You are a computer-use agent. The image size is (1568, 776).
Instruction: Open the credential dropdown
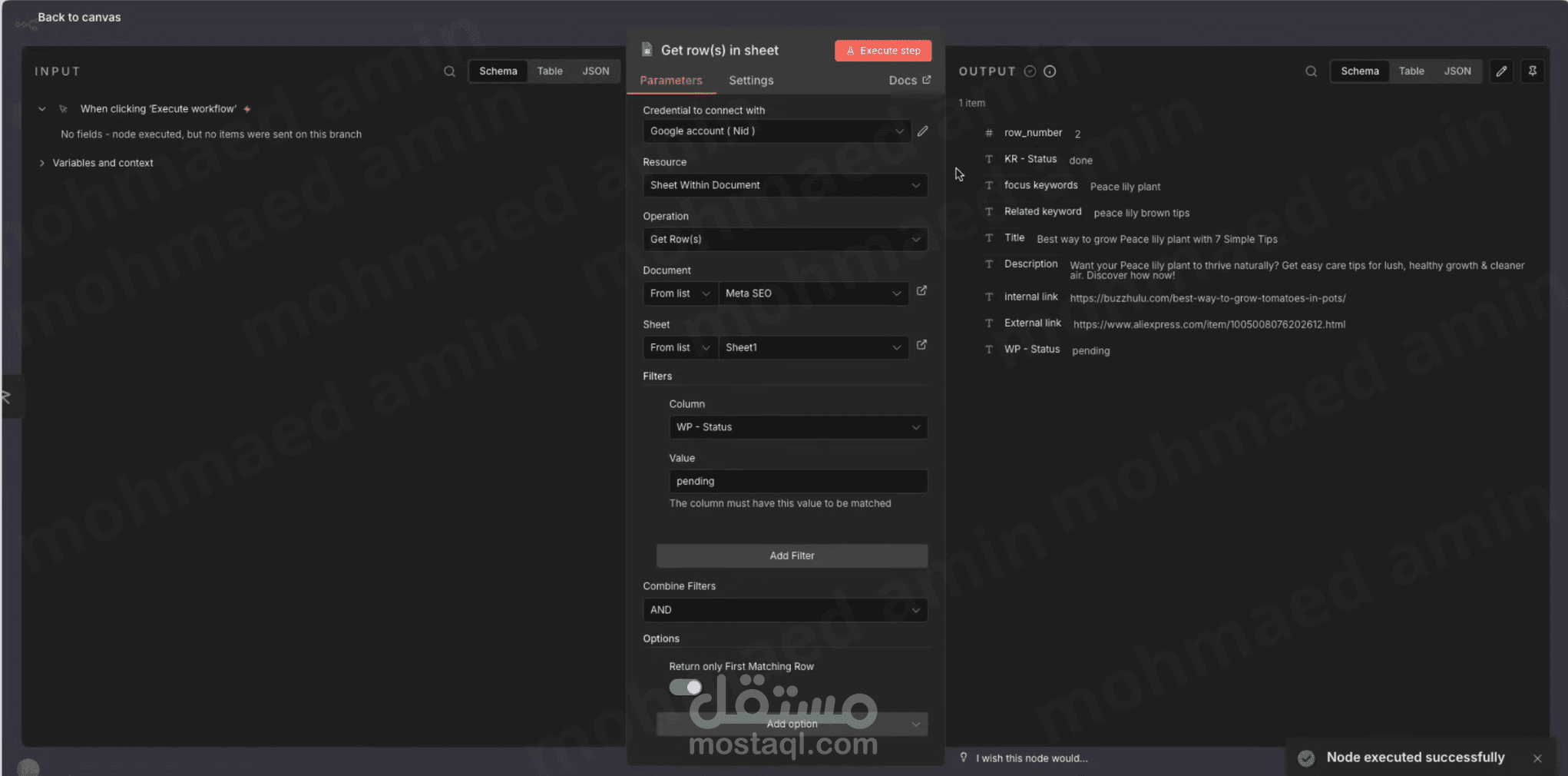[776, 131]
